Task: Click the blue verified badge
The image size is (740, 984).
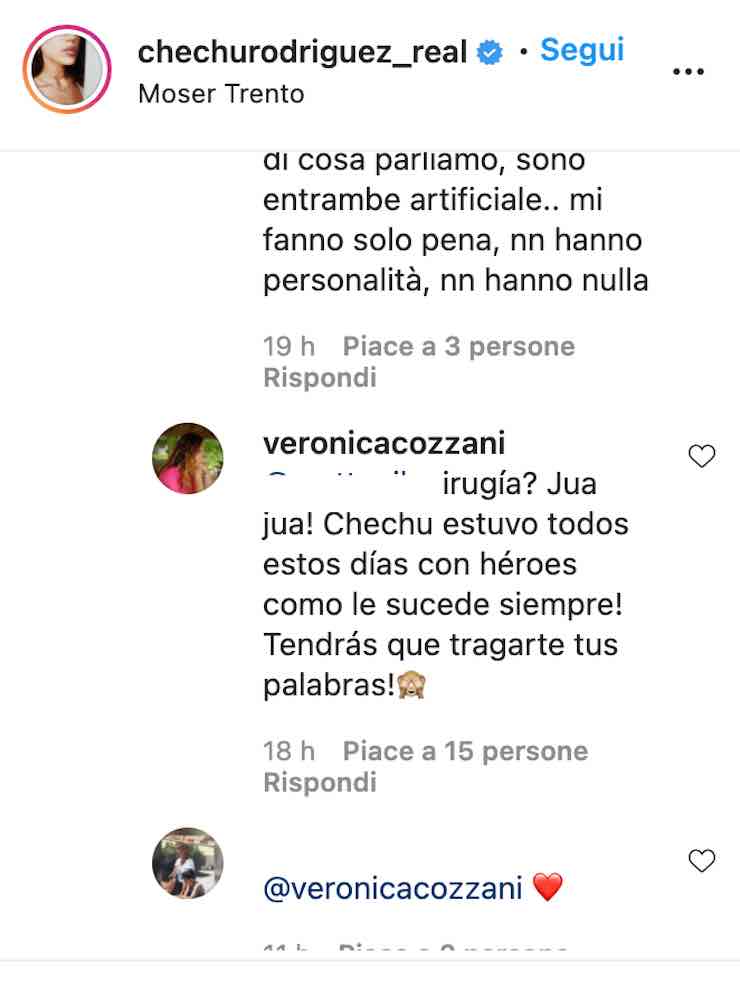Action: pyautogui.click(x=490, y=53)
